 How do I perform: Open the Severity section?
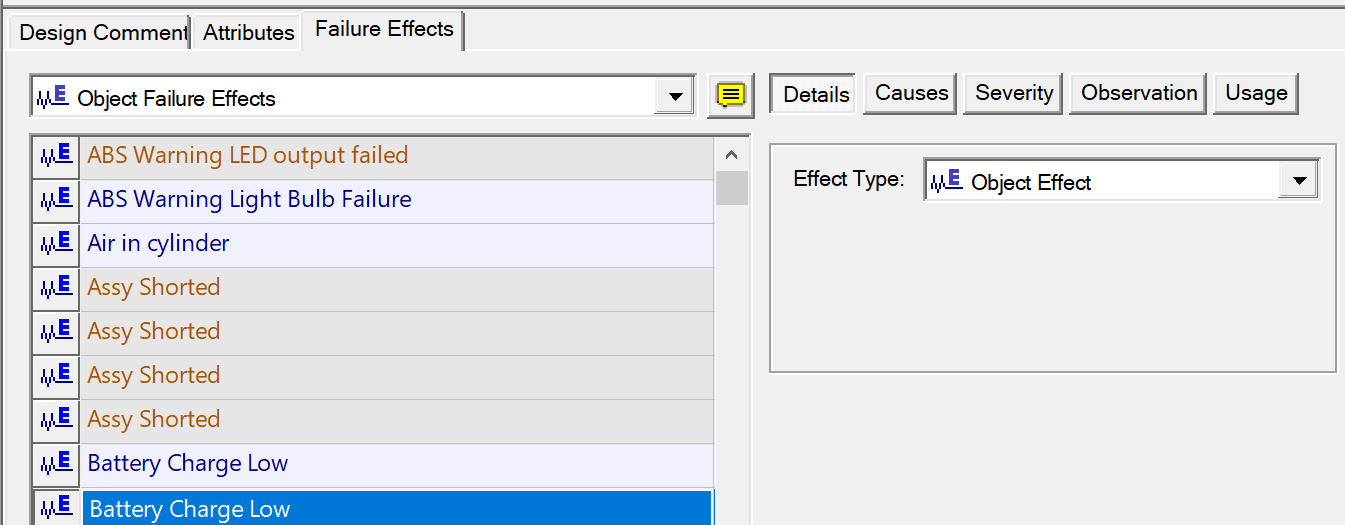click(x=1014, y=93)
